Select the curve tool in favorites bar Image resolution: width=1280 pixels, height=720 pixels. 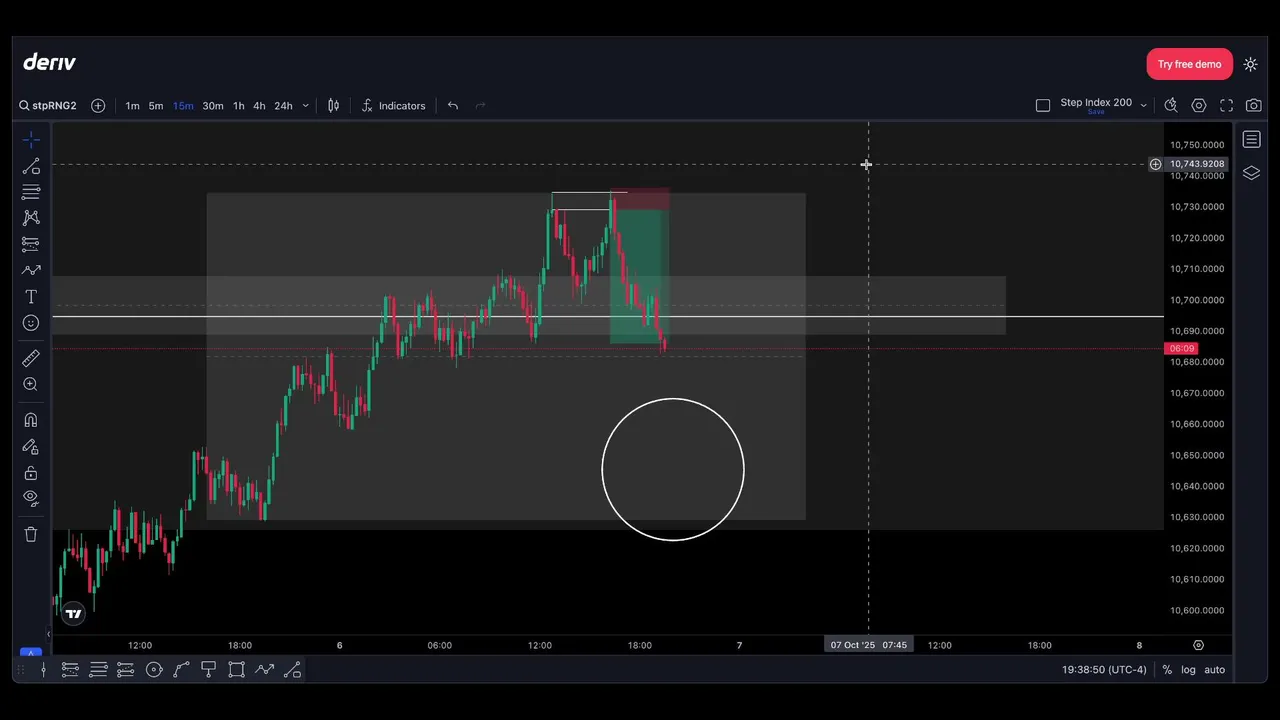click(x=181, y=670)
